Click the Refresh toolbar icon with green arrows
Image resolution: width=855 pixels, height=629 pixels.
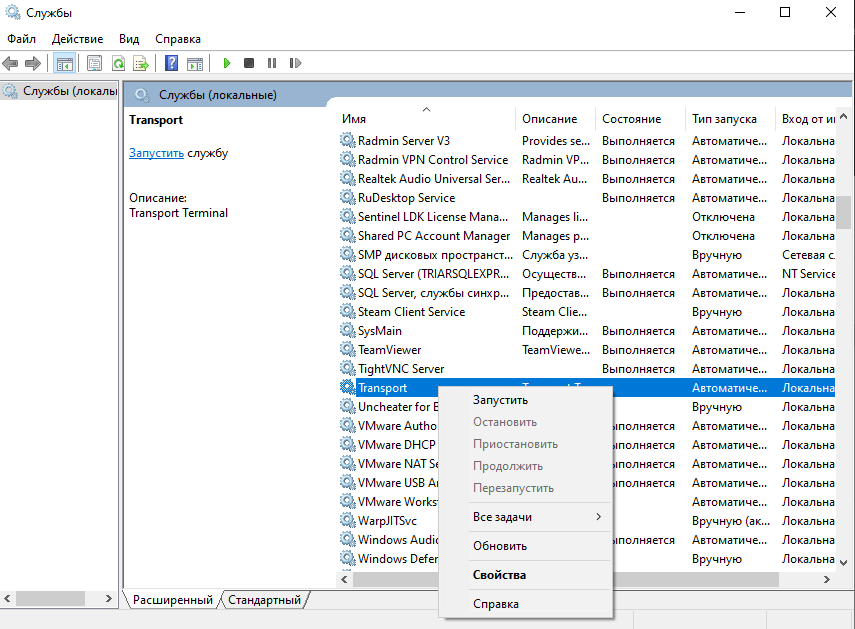pos(118,63)
